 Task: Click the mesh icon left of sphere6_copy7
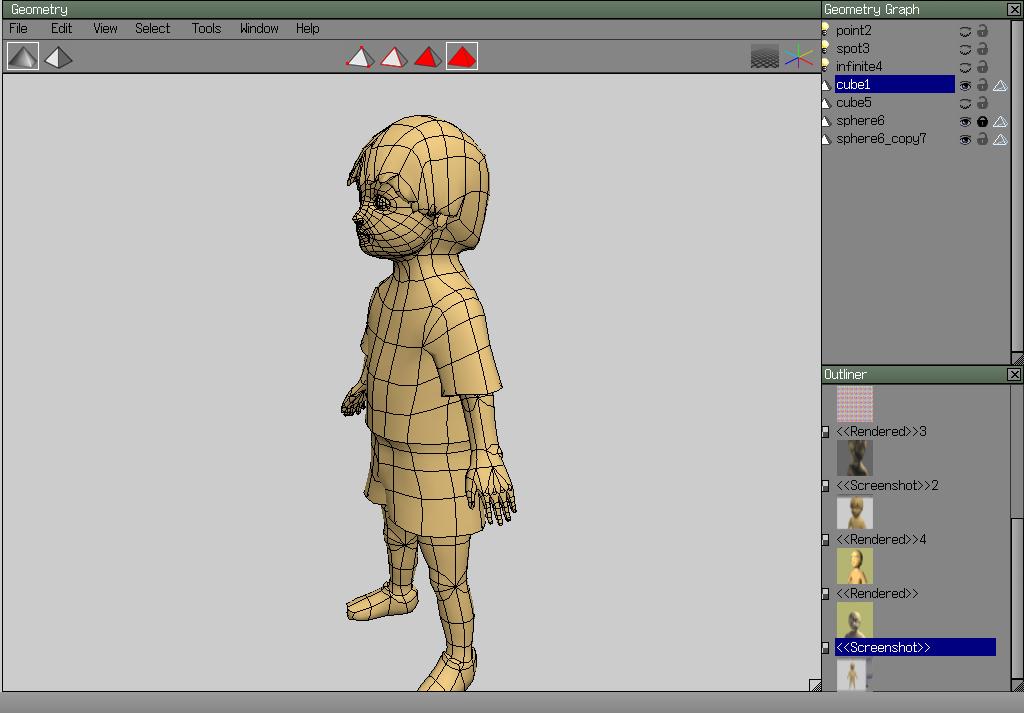826,139
